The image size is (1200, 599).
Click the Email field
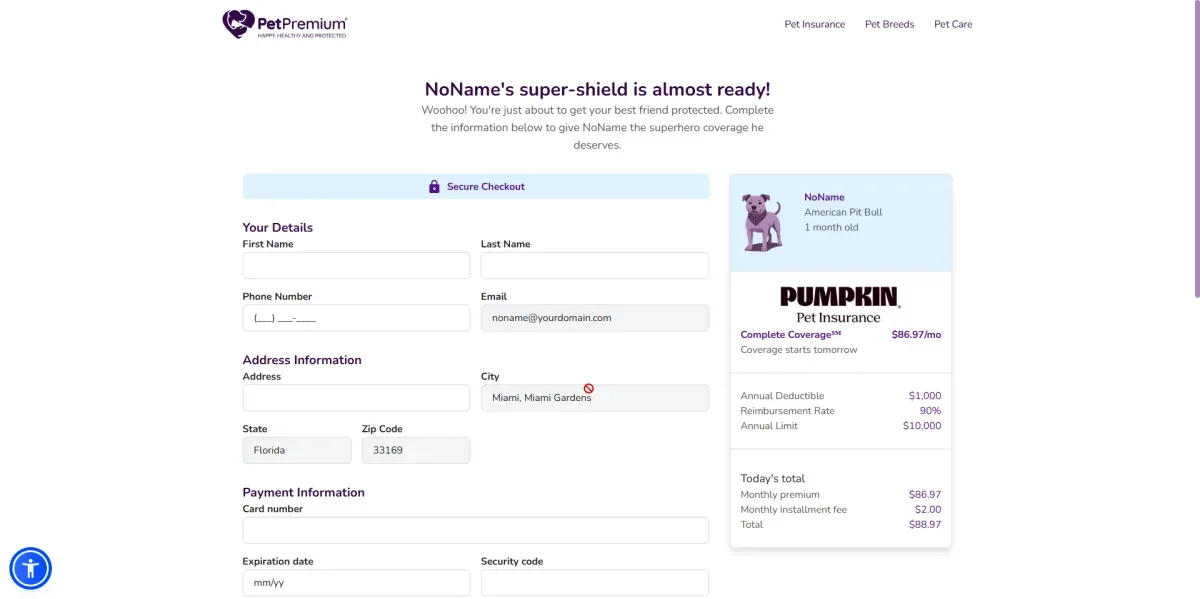[x=594, y=318]
